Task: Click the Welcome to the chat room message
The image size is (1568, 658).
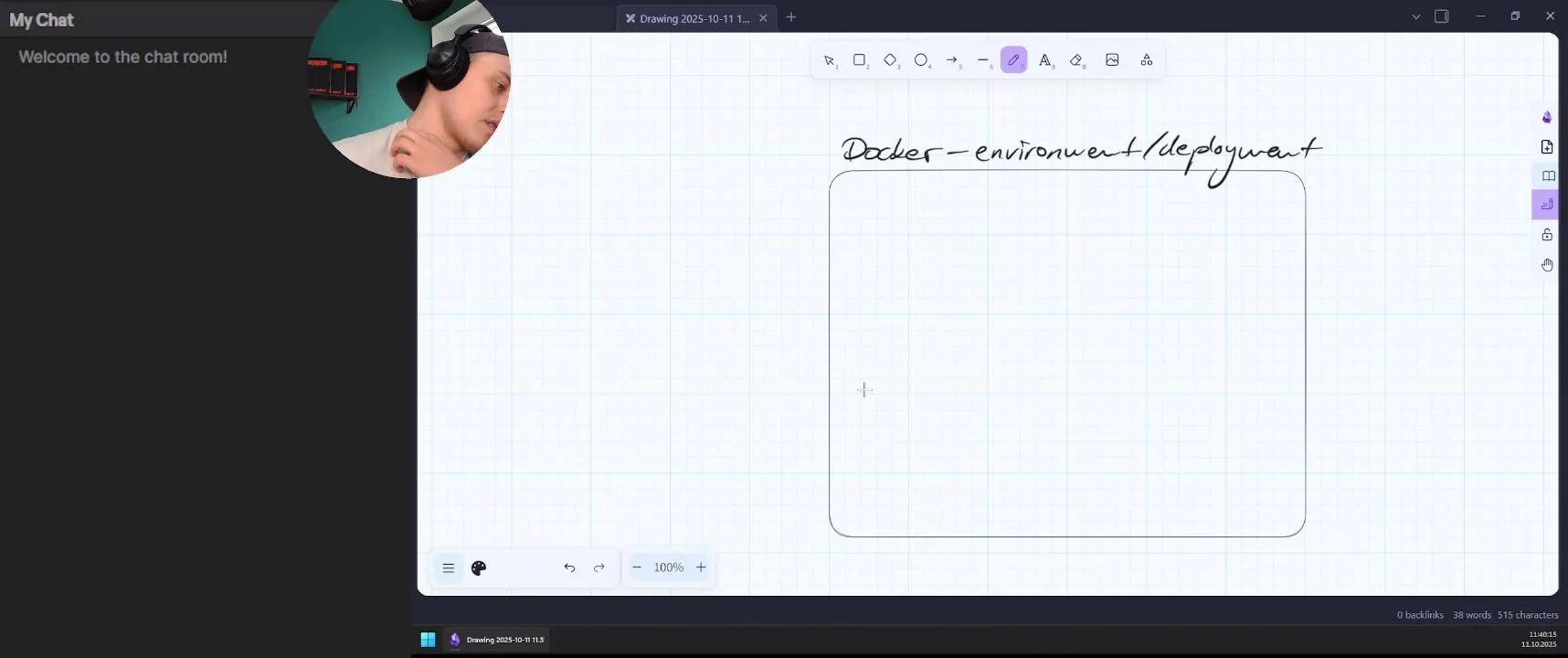Action: (x=122, y=57)
